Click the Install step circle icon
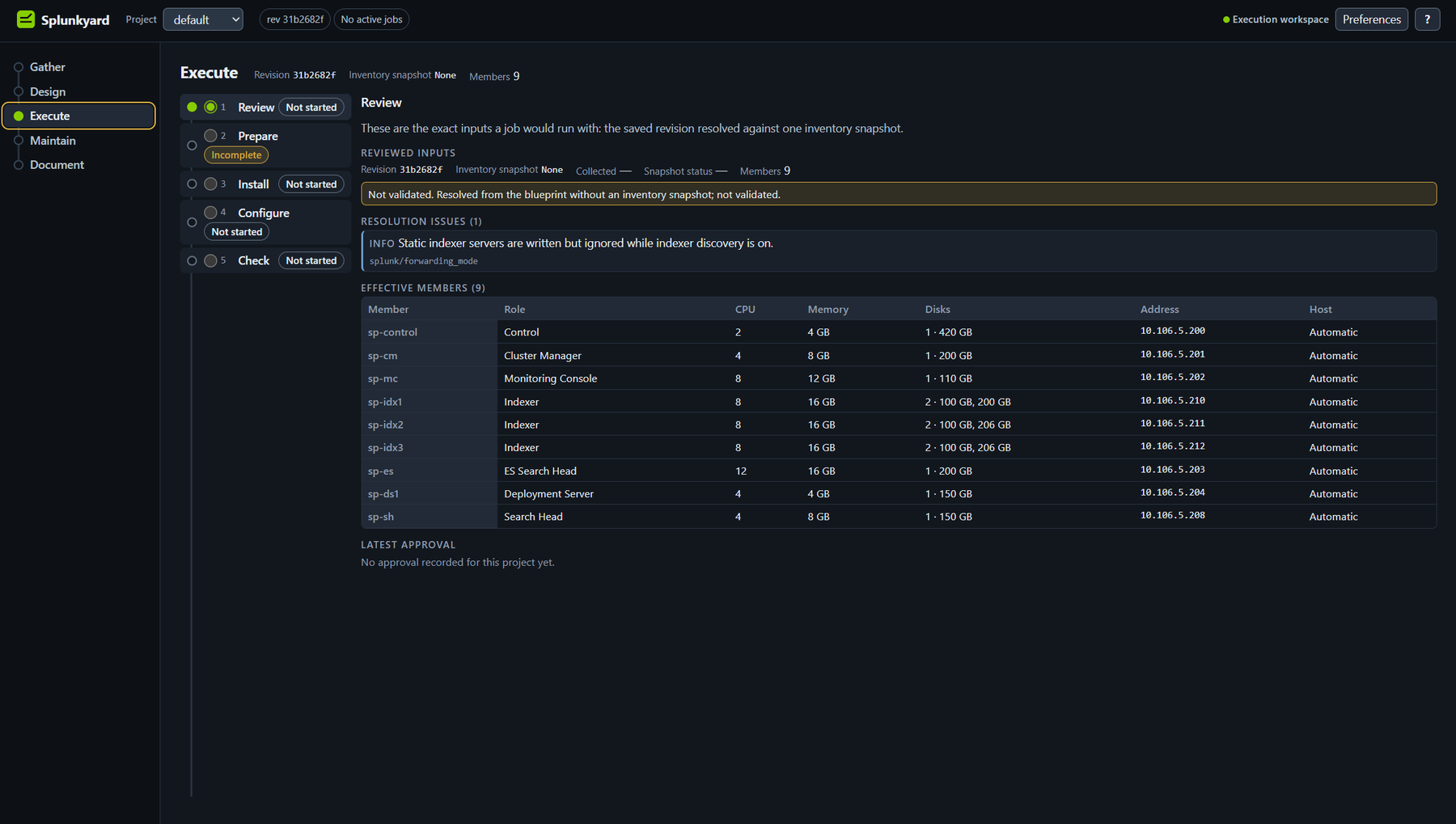Viewport: 1456px width, 824px height. point(210,184)
